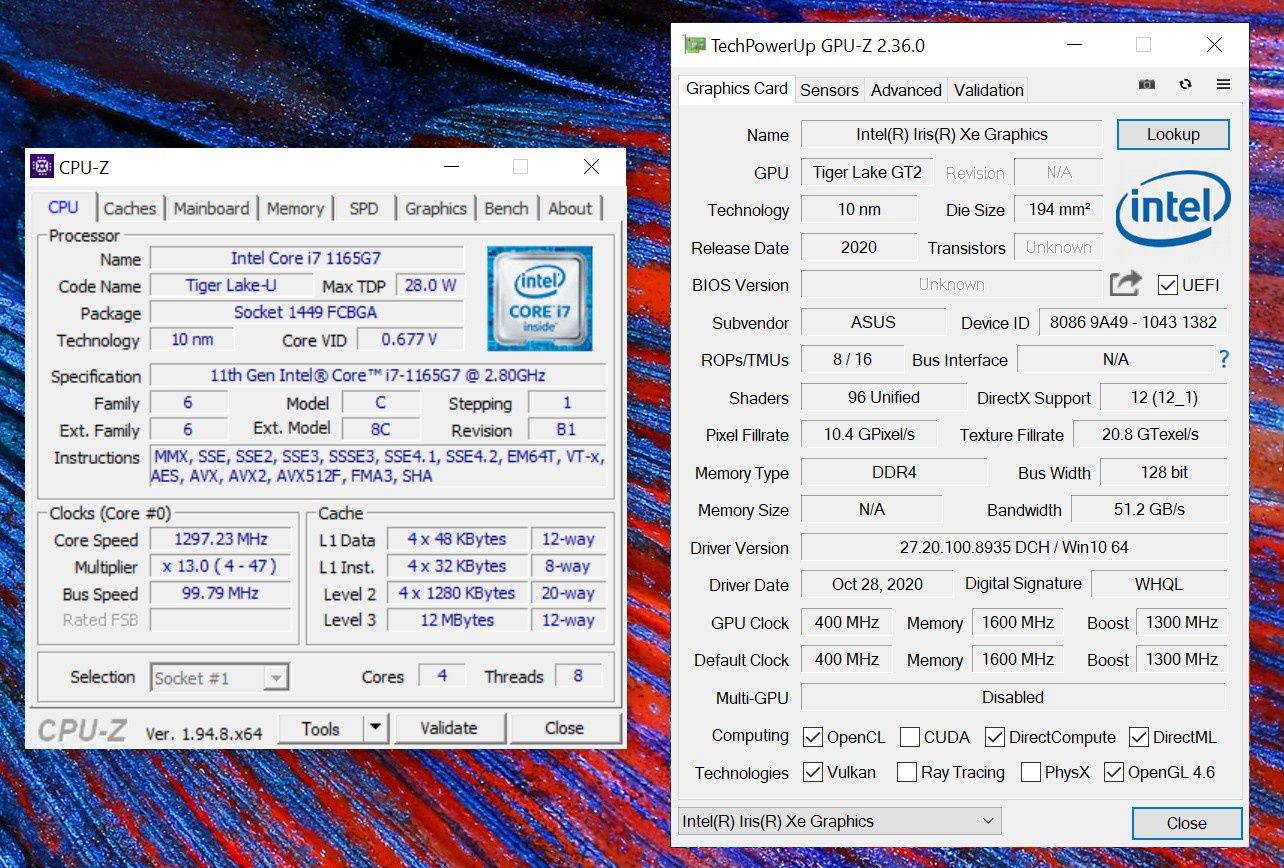Toggle the UEFI checkbox
The width and height of the screenshot is (1284, 868).
click(1167, 285)
